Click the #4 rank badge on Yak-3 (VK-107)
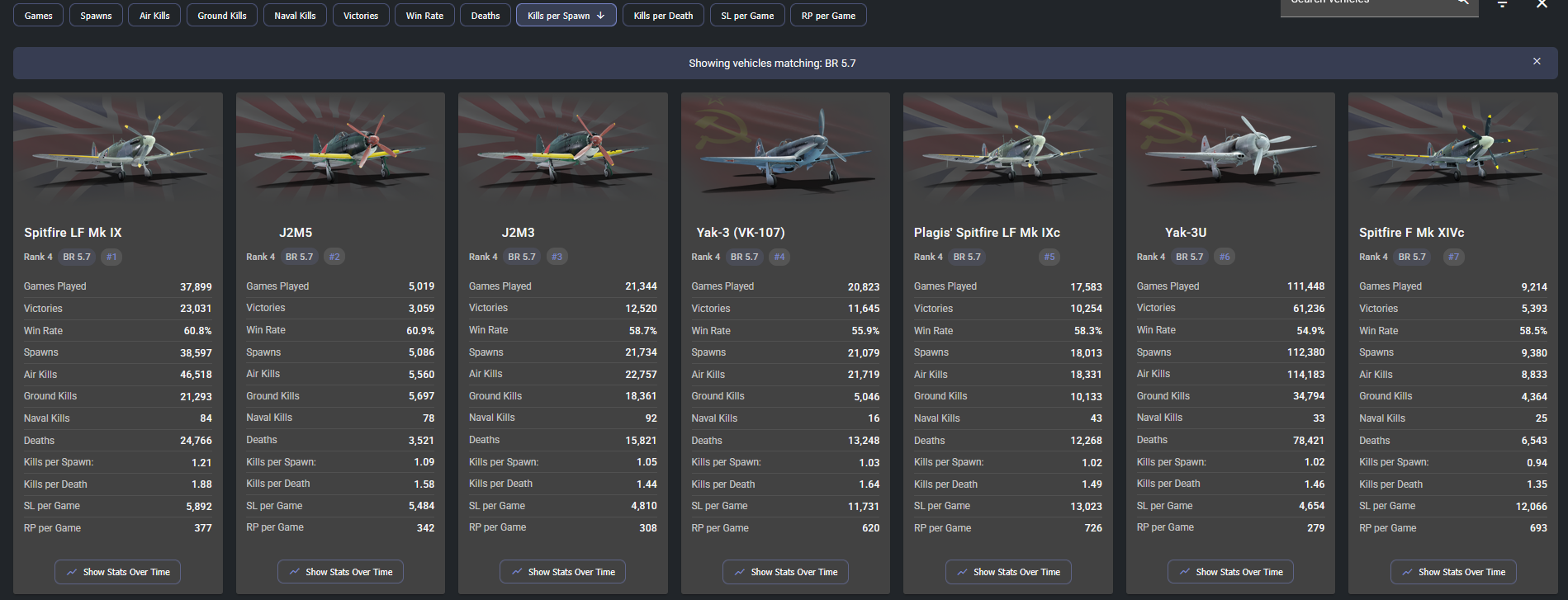 click(x=779, y=257)
